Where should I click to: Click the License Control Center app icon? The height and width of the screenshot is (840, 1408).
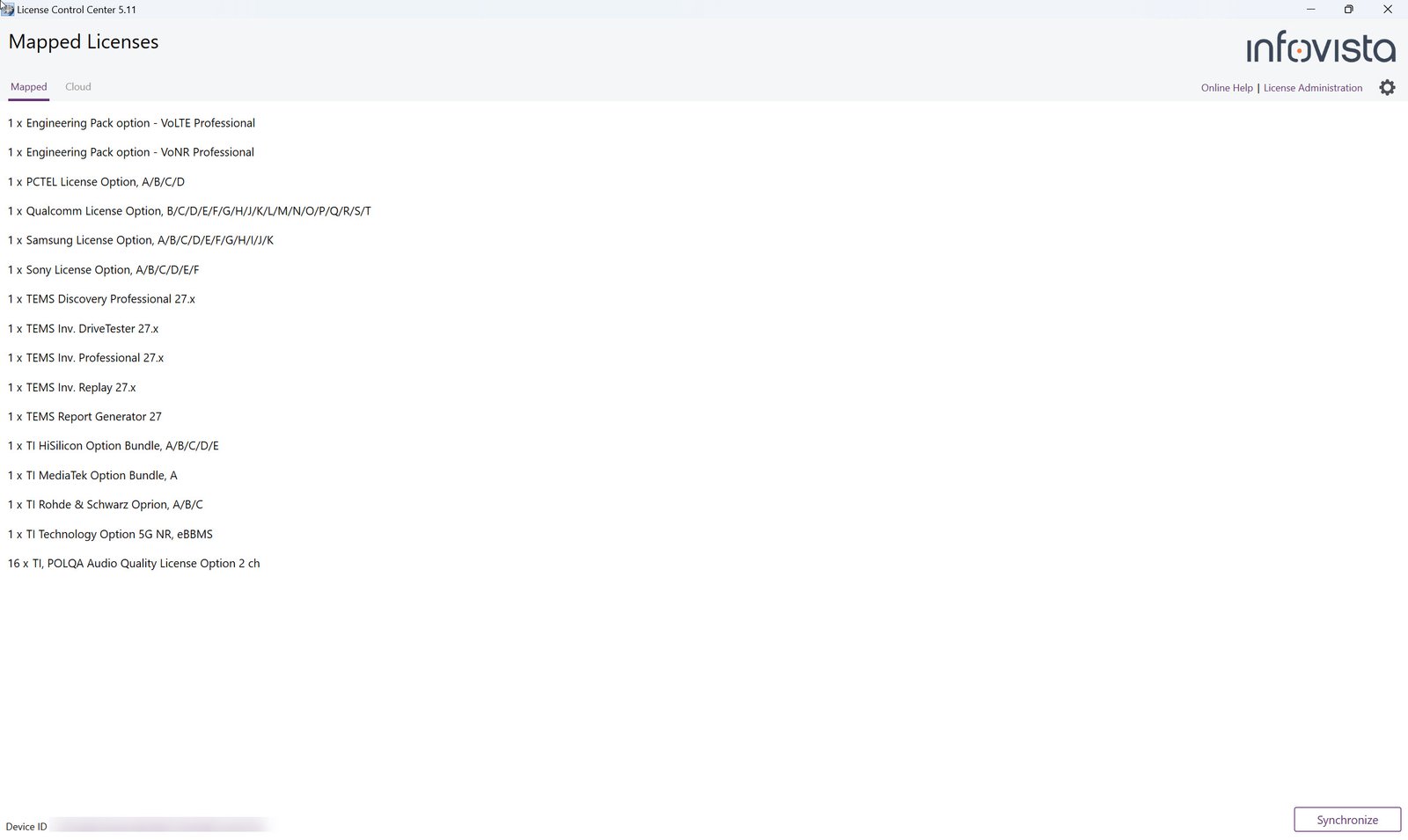click(x=7, y=9)
